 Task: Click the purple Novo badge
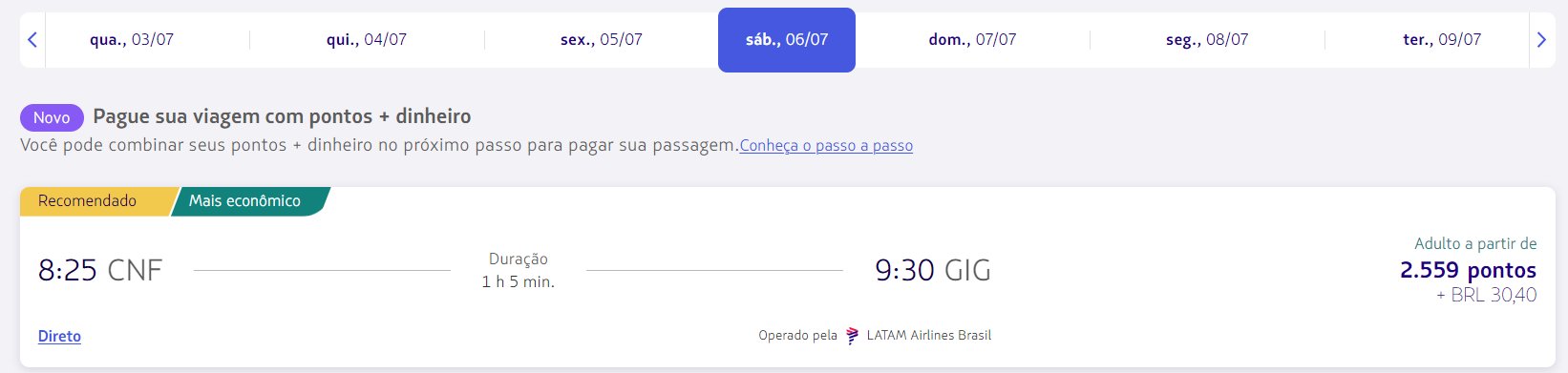52,117
